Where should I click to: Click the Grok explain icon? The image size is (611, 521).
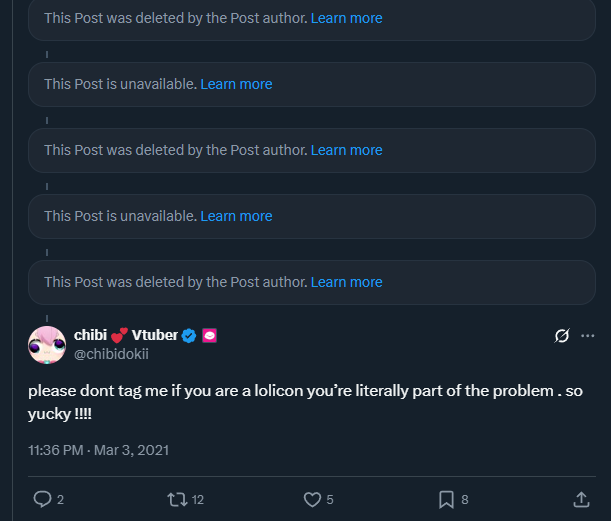pyautogui.click(x=562, y=336)
